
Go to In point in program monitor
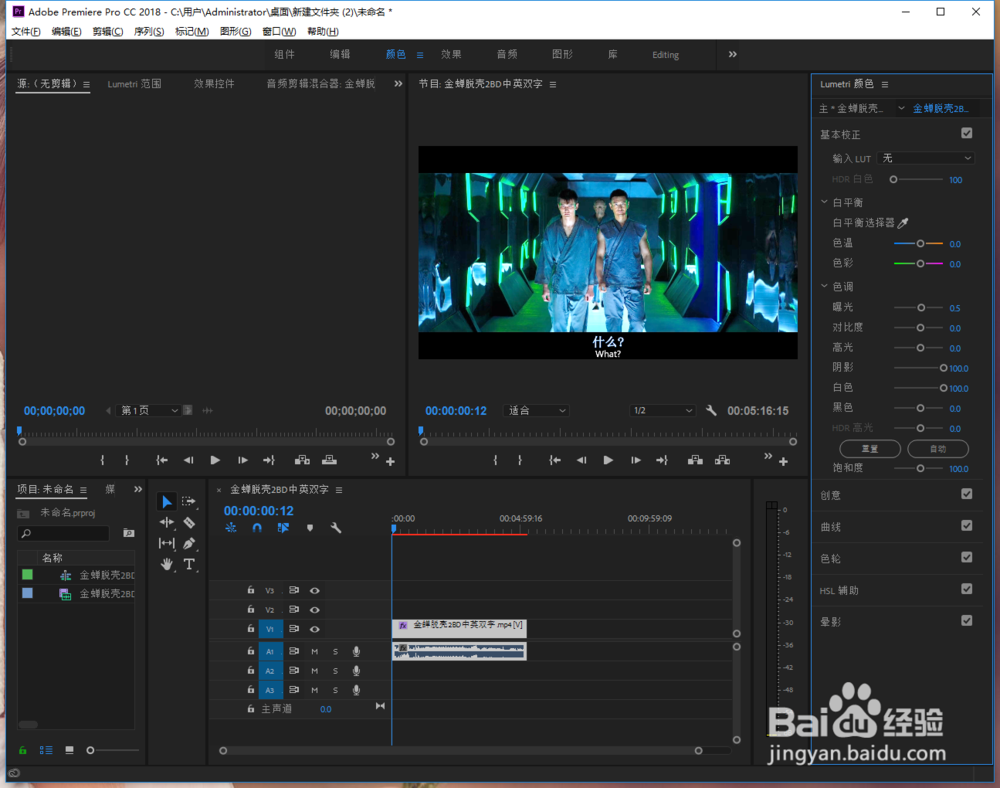555,460
